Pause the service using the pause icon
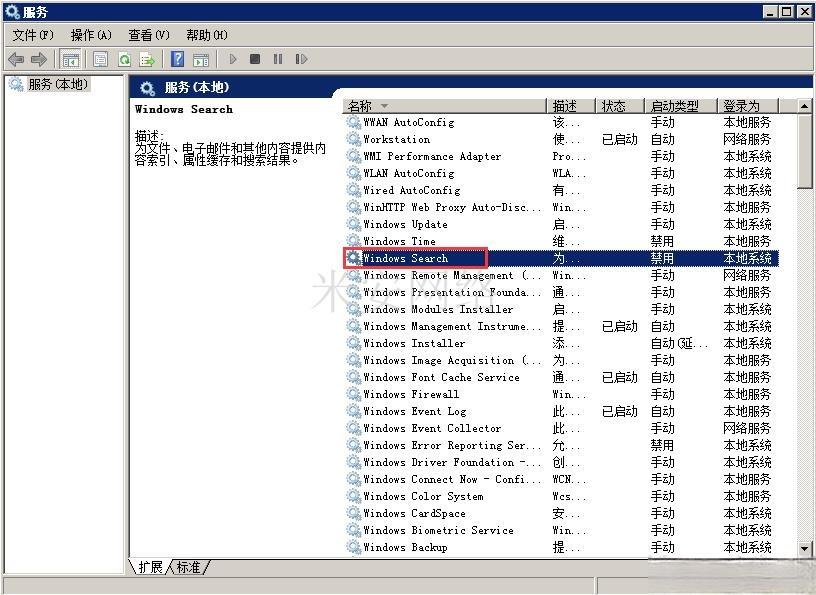This screenshot has height=595, width=816. 278,59
